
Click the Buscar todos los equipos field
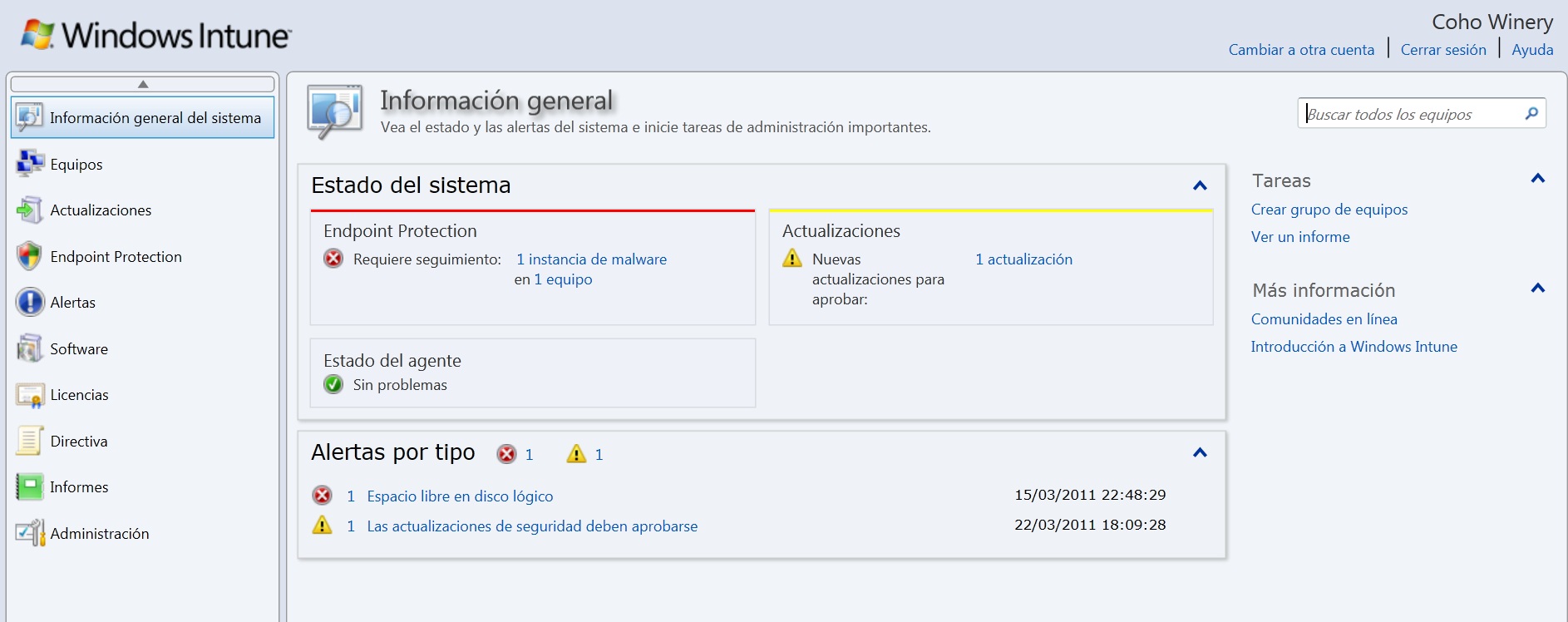[1413, 114]
